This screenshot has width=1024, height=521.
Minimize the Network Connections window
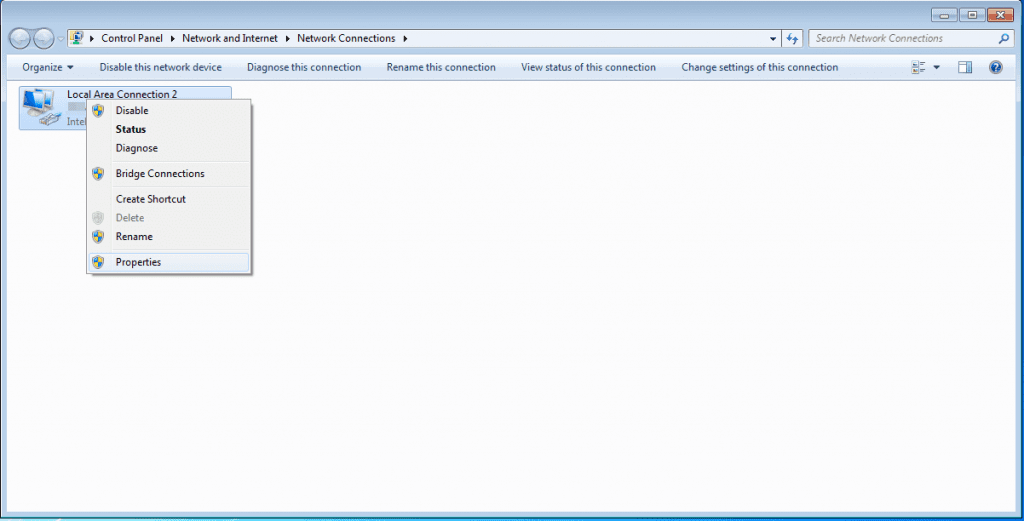tap(944, 15)
